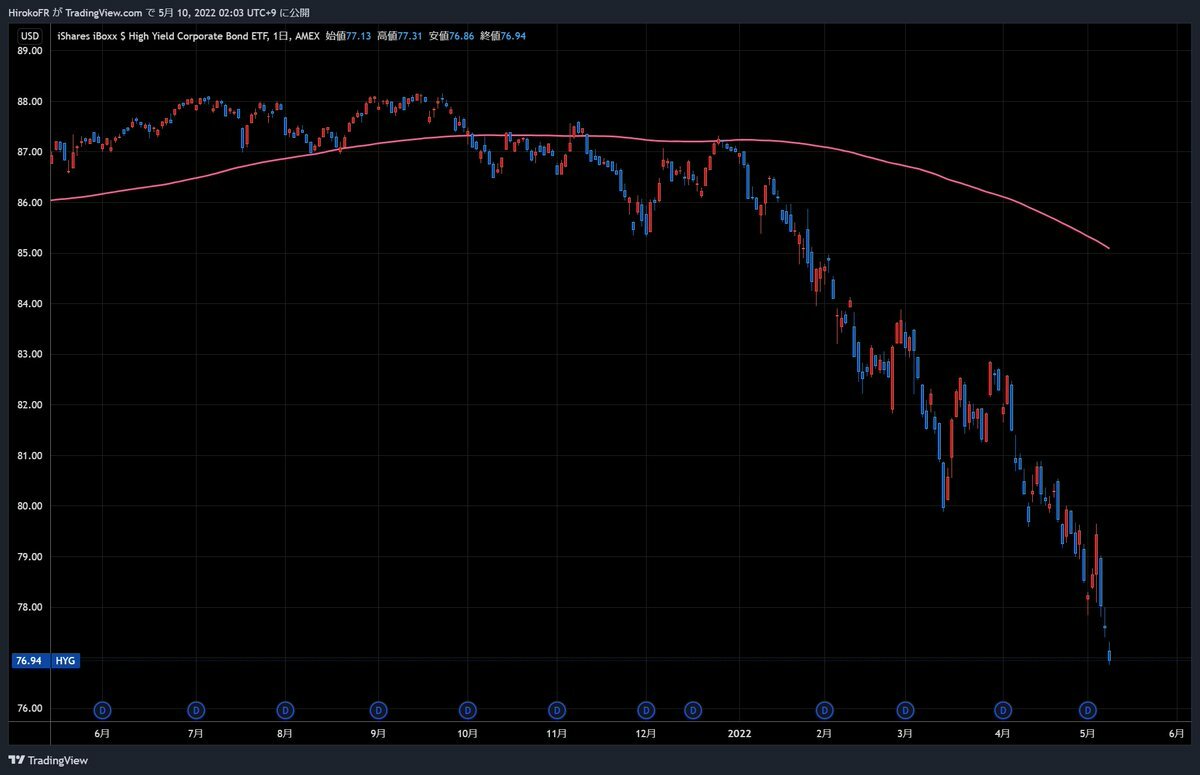Click the 始値 77.13 open value

coord(349,37)
